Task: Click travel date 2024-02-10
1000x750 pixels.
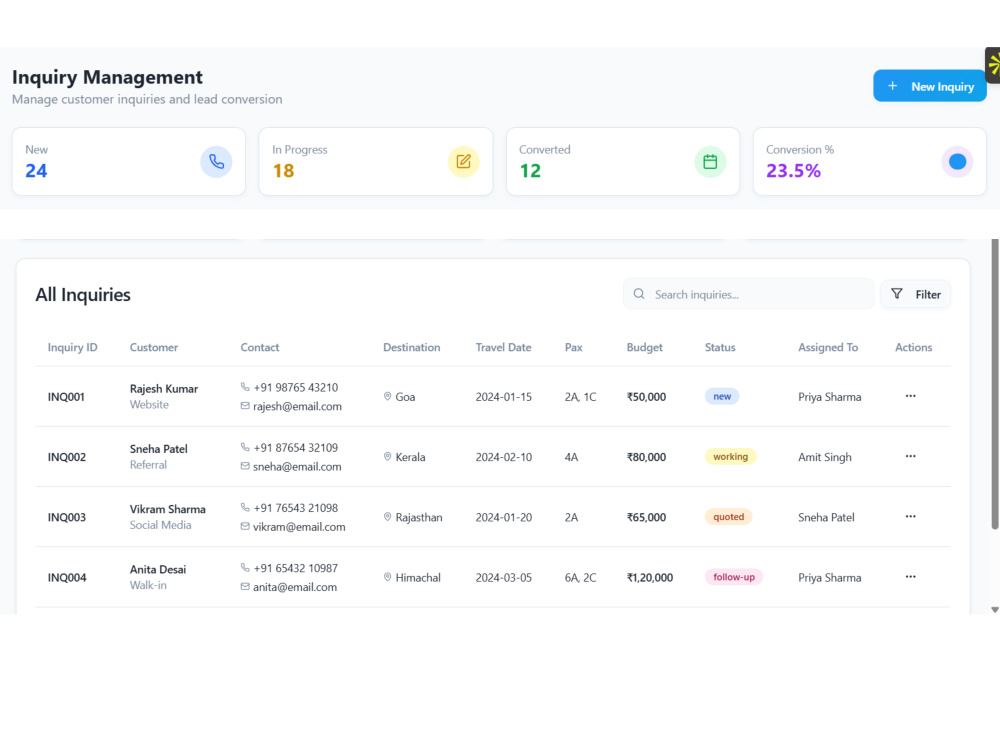Action: pyautogui.click(x=503, y=457)
